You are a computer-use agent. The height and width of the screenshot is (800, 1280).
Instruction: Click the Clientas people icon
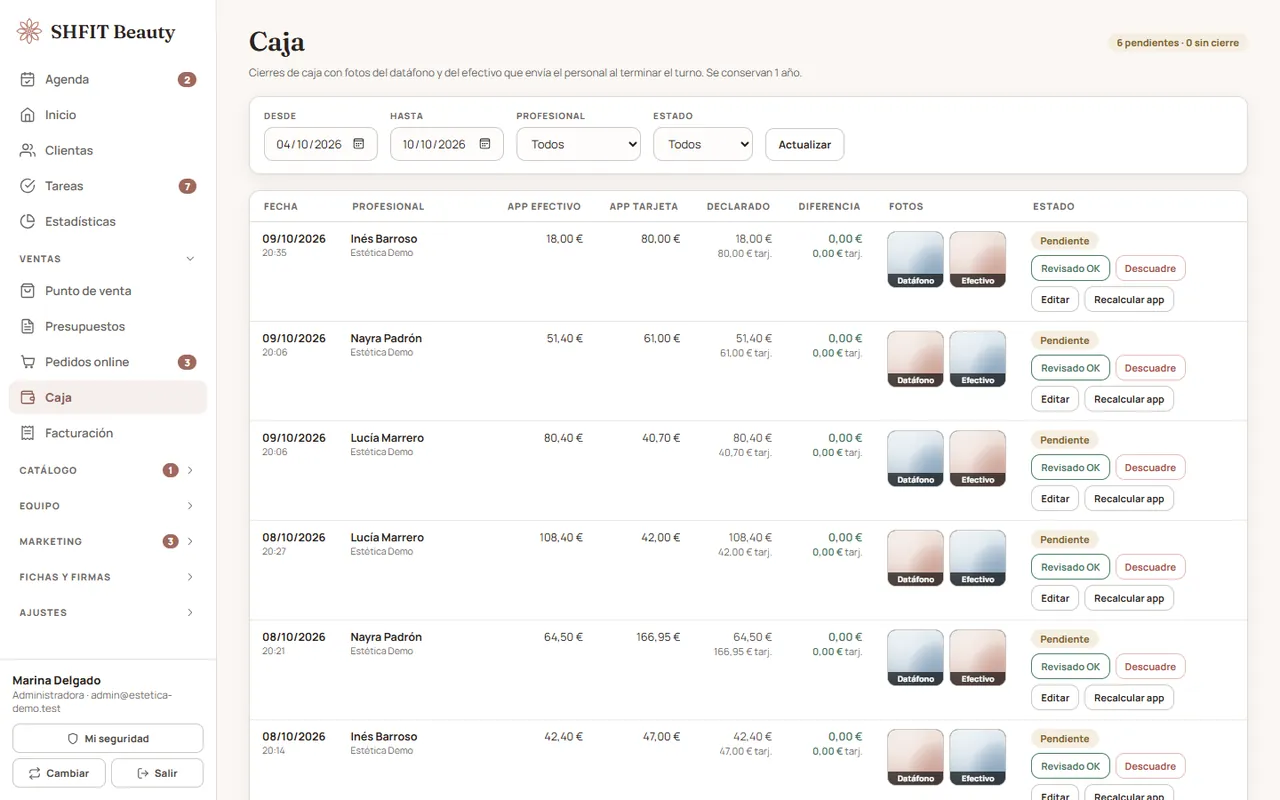click(x=28, y=150)
